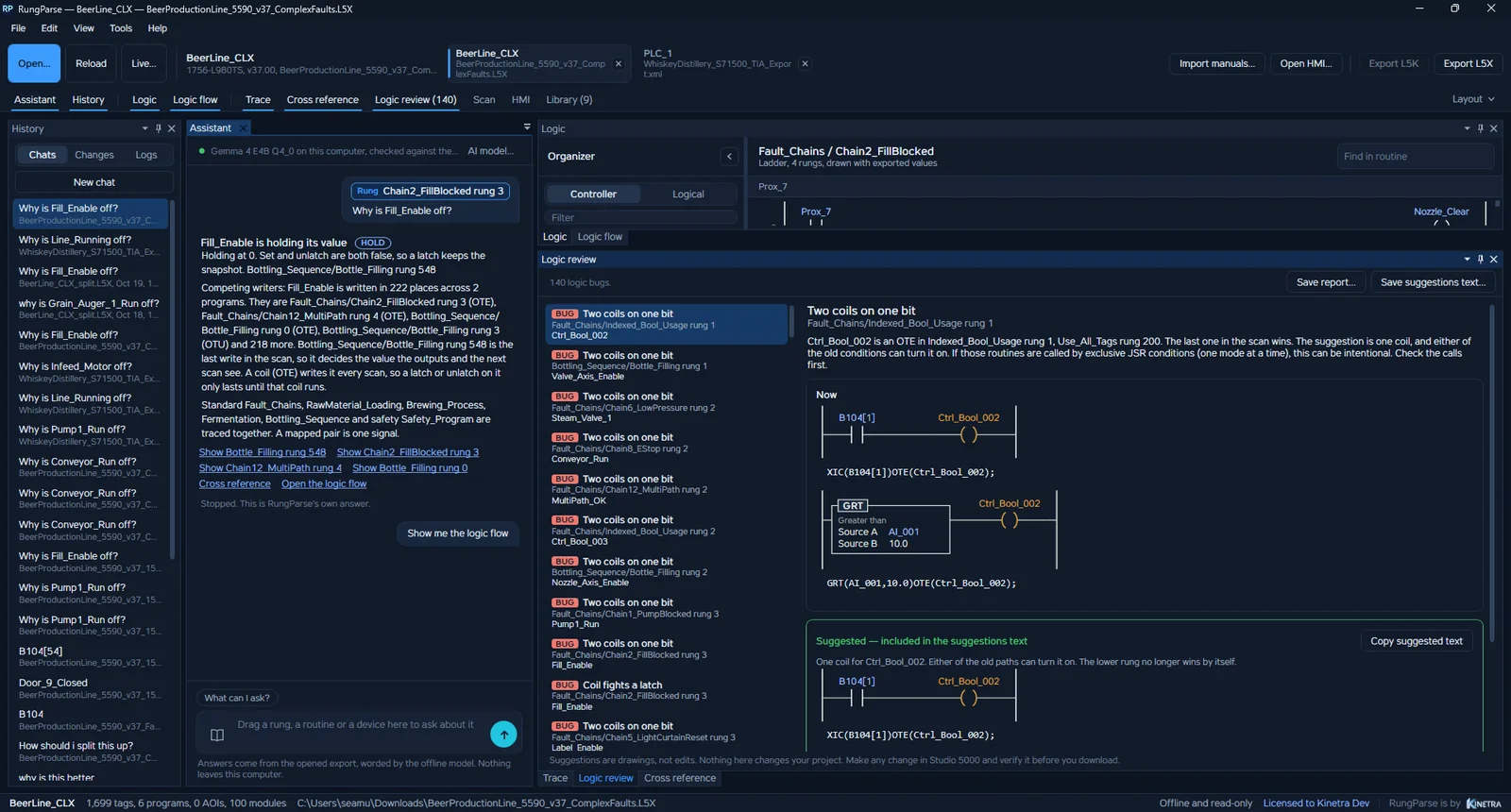
Task: Close the PLC_1 WhiskeyDistillery file tab
Action: 805,64
